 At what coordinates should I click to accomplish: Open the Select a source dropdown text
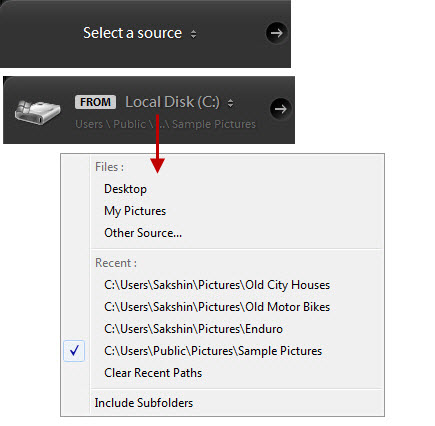132,33
